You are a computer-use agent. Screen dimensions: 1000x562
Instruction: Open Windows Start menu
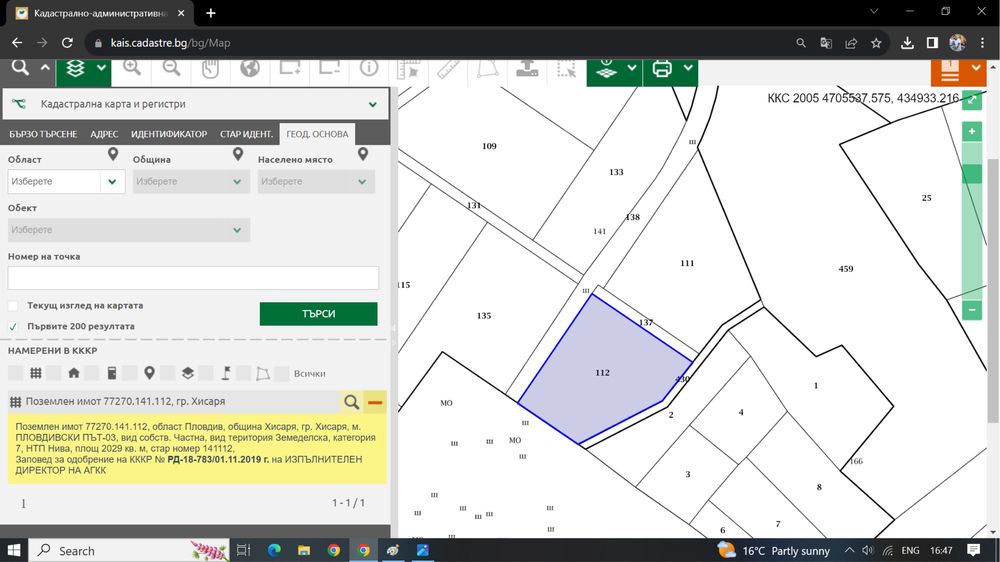[x=13, y=550]
